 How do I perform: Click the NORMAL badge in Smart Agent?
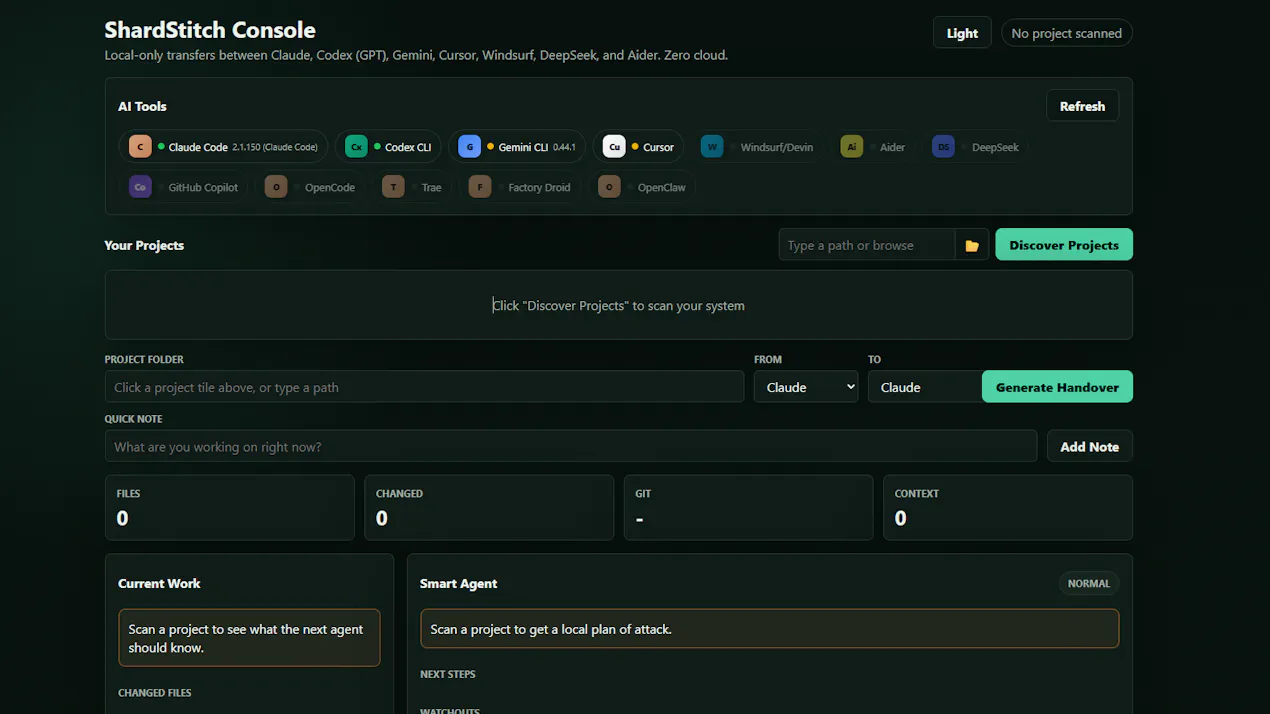pos(1088,583)
